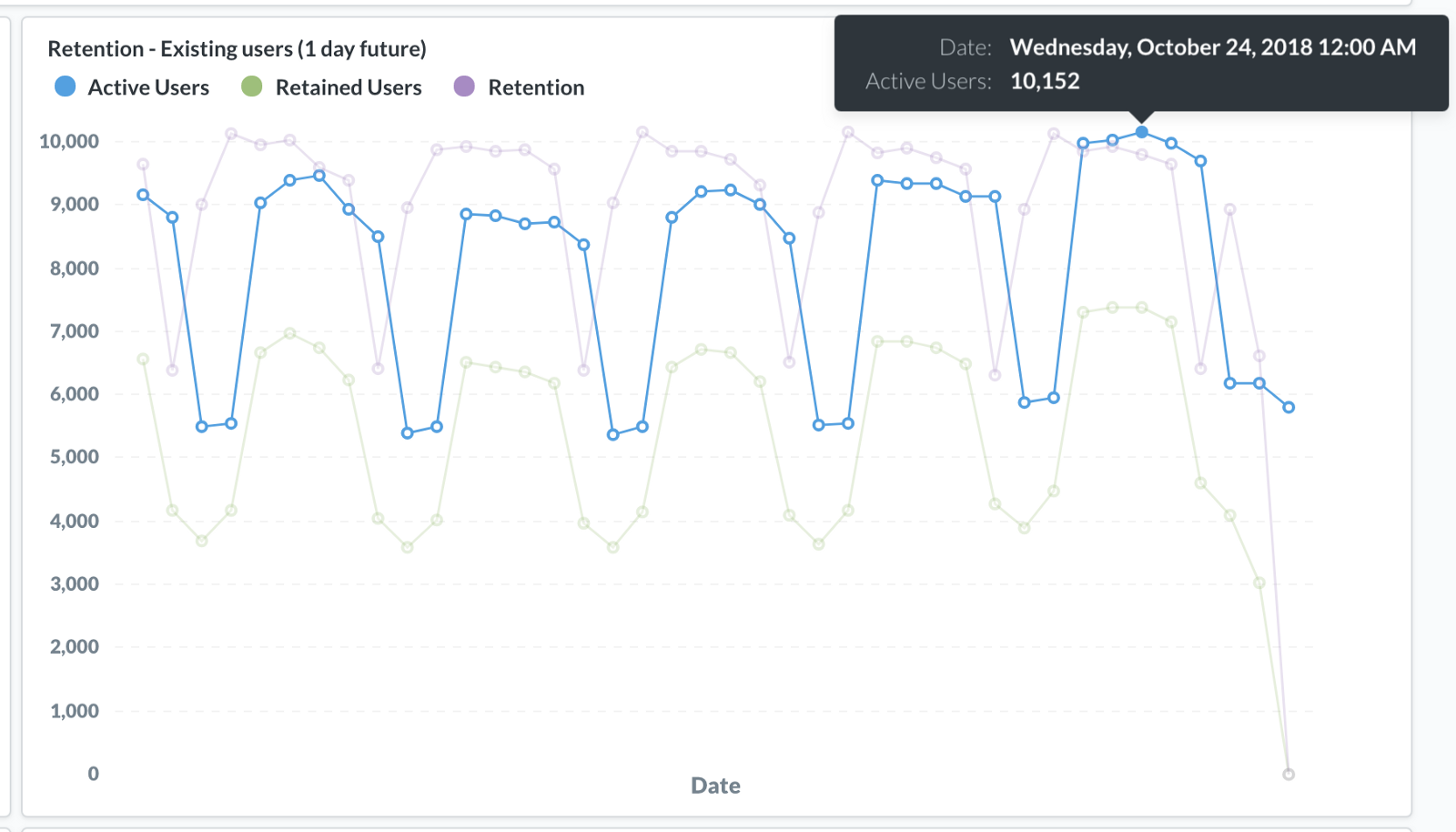The height and width of the screenshot is (832, 1456).
Task: Click the leftmost Retention series data point
Action: coord(143,165)
